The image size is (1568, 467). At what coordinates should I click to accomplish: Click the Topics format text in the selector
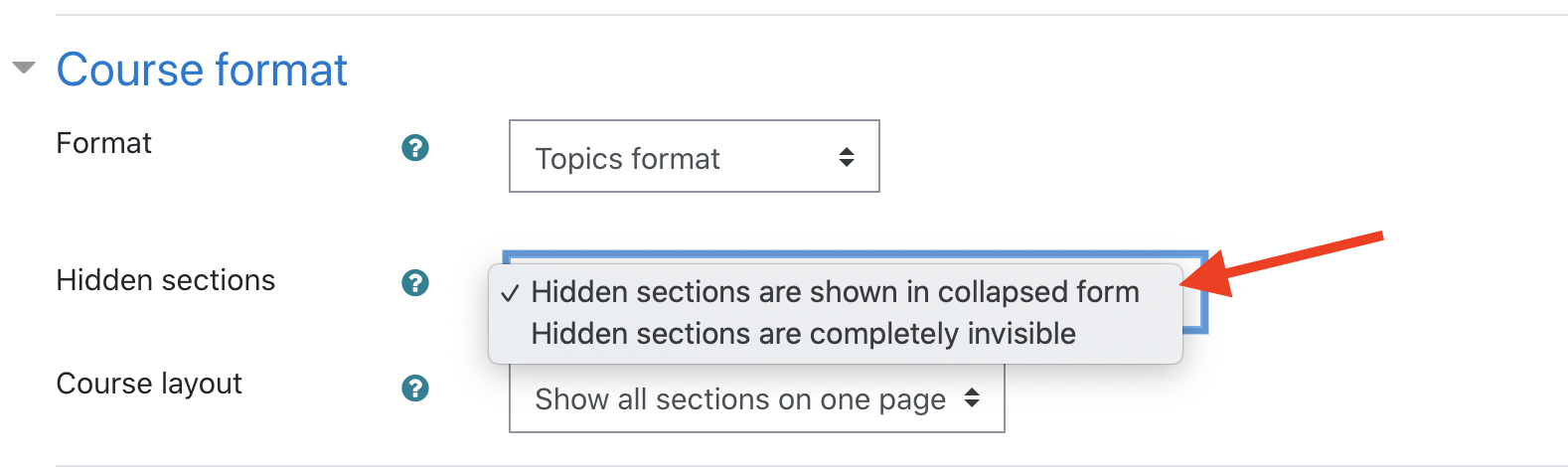[x=628, y=159]
